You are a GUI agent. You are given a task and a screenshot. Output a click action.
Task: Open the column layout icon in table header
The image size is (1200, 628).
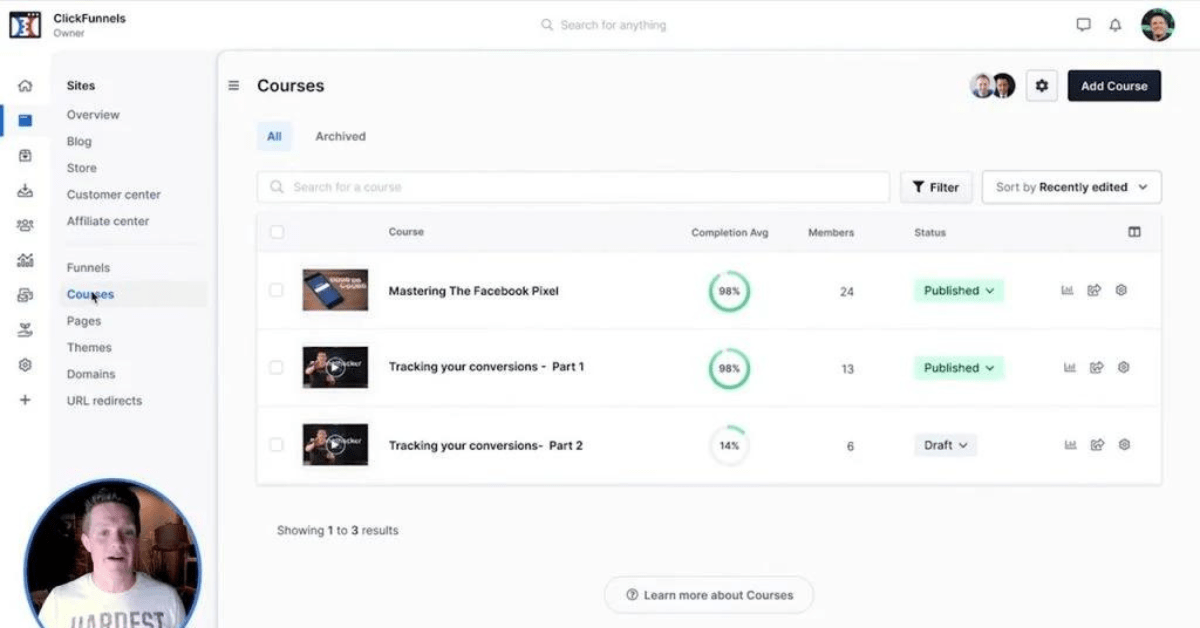click(1134, 232)
